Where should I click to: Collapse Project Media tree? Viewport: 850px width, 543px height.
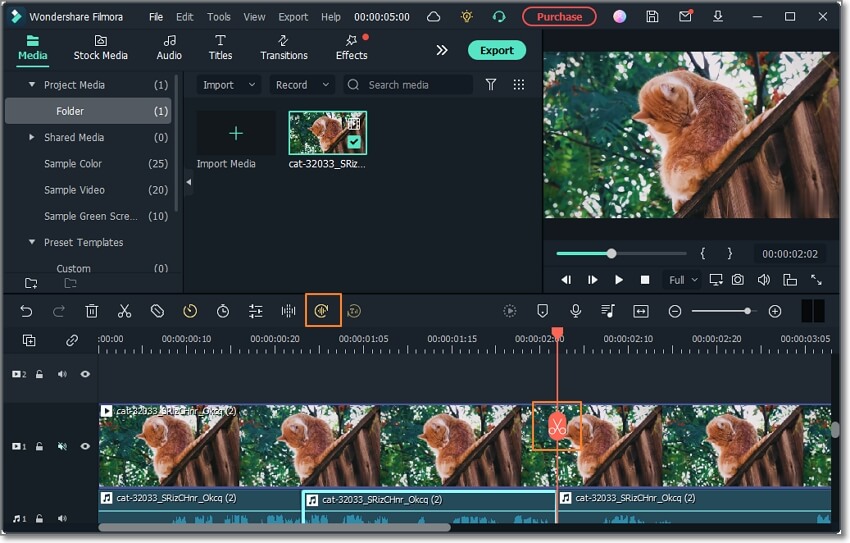click(32, 85)
